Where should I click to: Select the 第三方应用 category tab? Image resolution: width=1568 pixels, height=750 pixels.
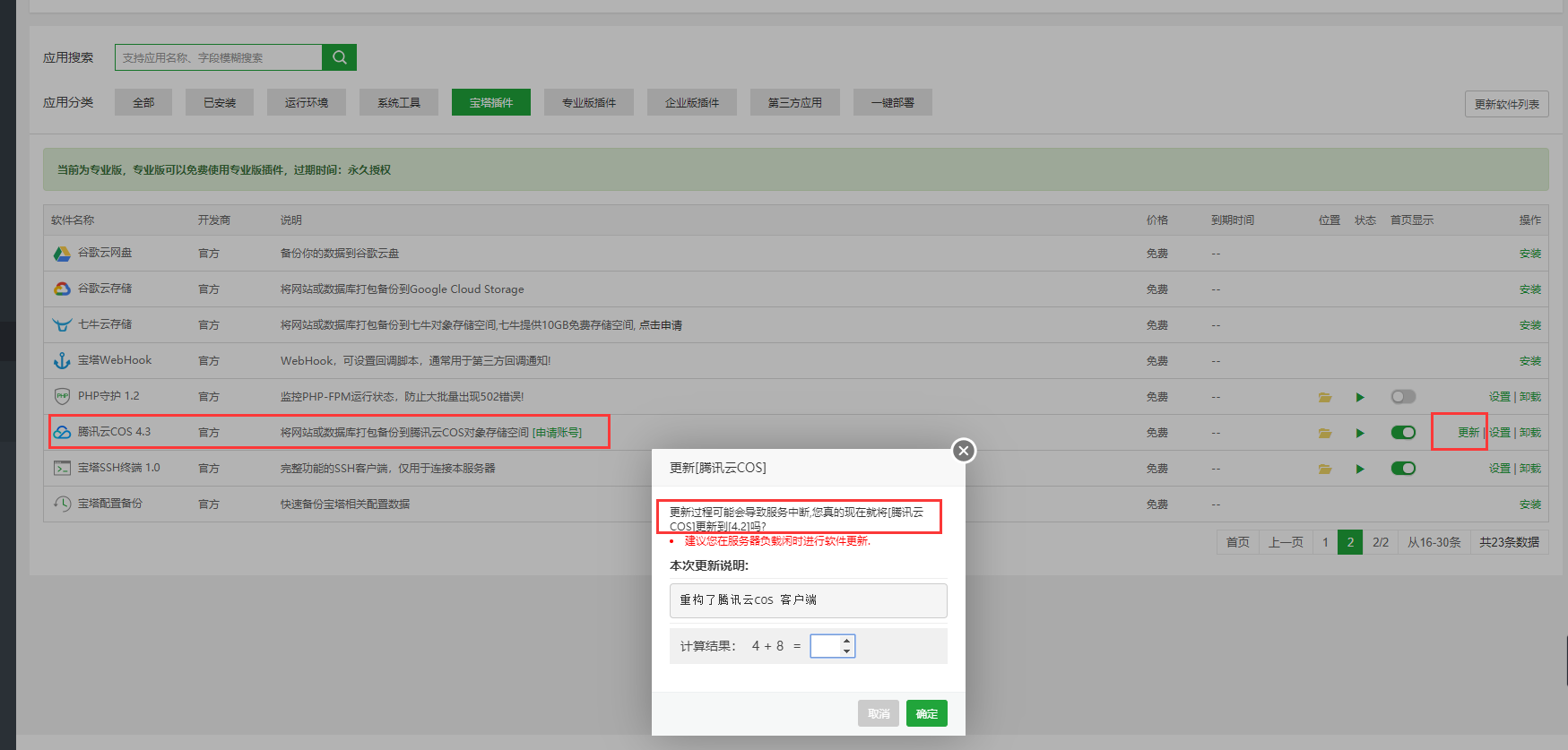(x=795, y=102)
